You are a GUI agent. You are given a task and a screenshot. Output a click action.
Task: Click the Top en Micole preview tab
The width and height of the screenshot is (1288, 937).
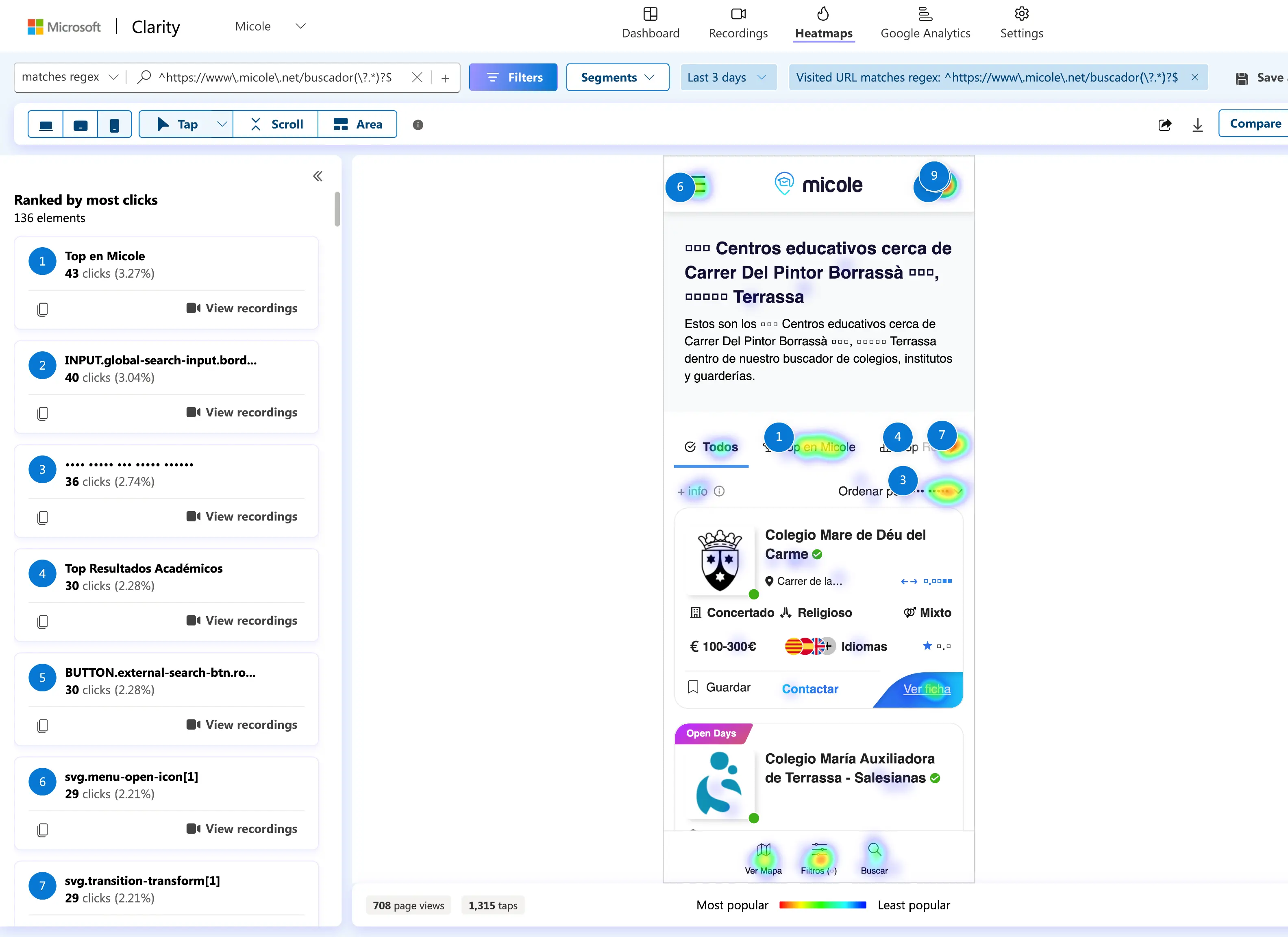[809, 447]
